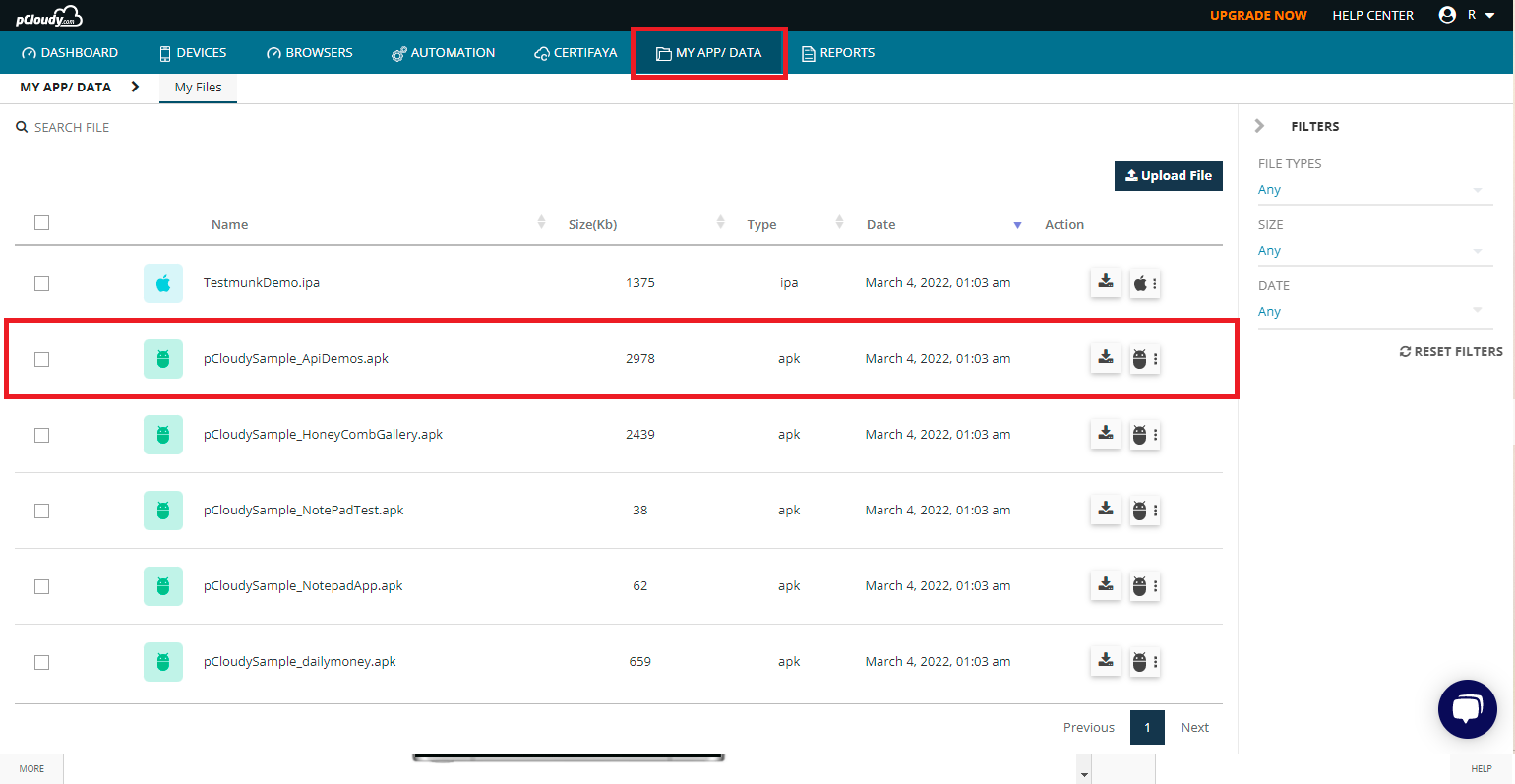This screenshot has height=784, width=1515.
Task: Click the file name pCloudySample_dailymoney.apk
Action: pos(299,661)
